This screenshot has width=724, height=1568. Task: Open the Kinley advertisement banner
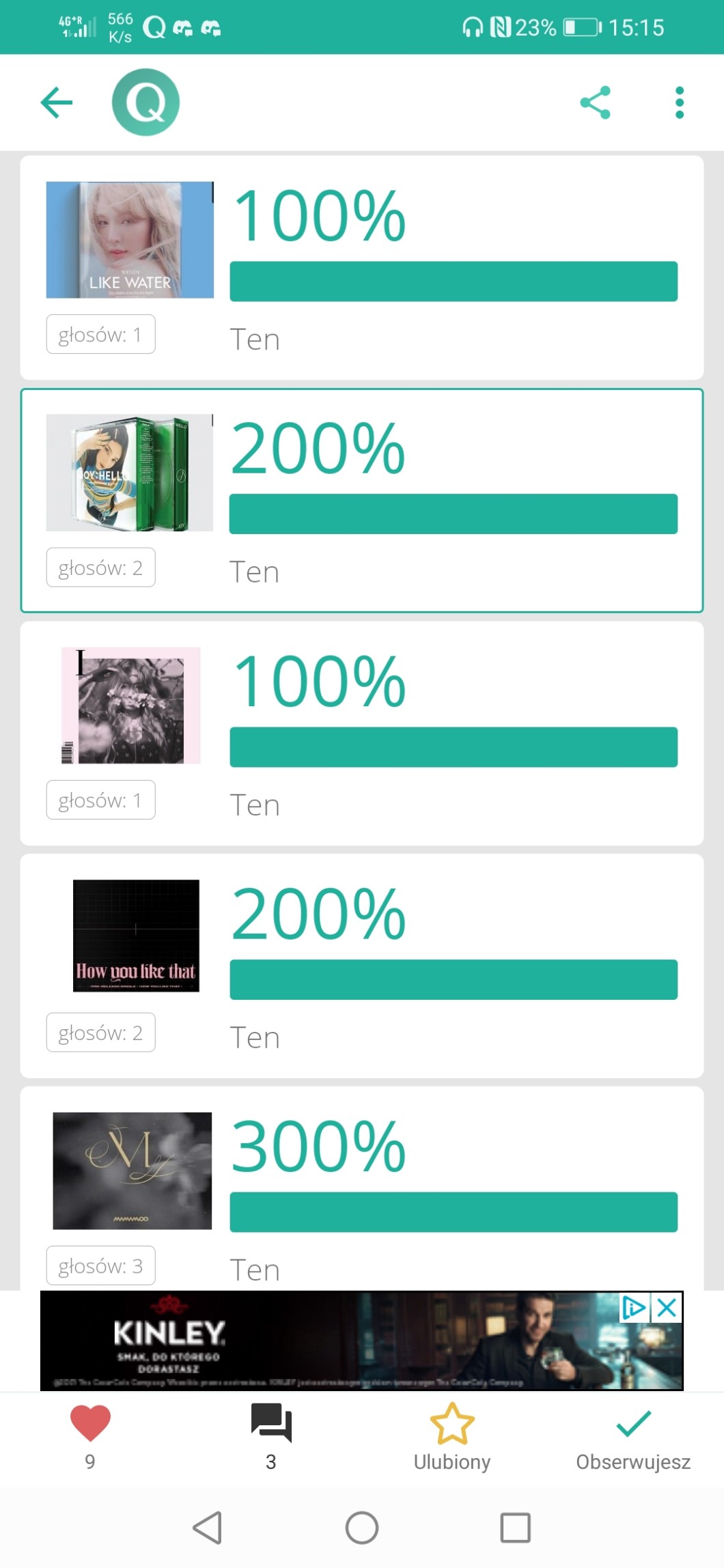(x=328, y=1340)
